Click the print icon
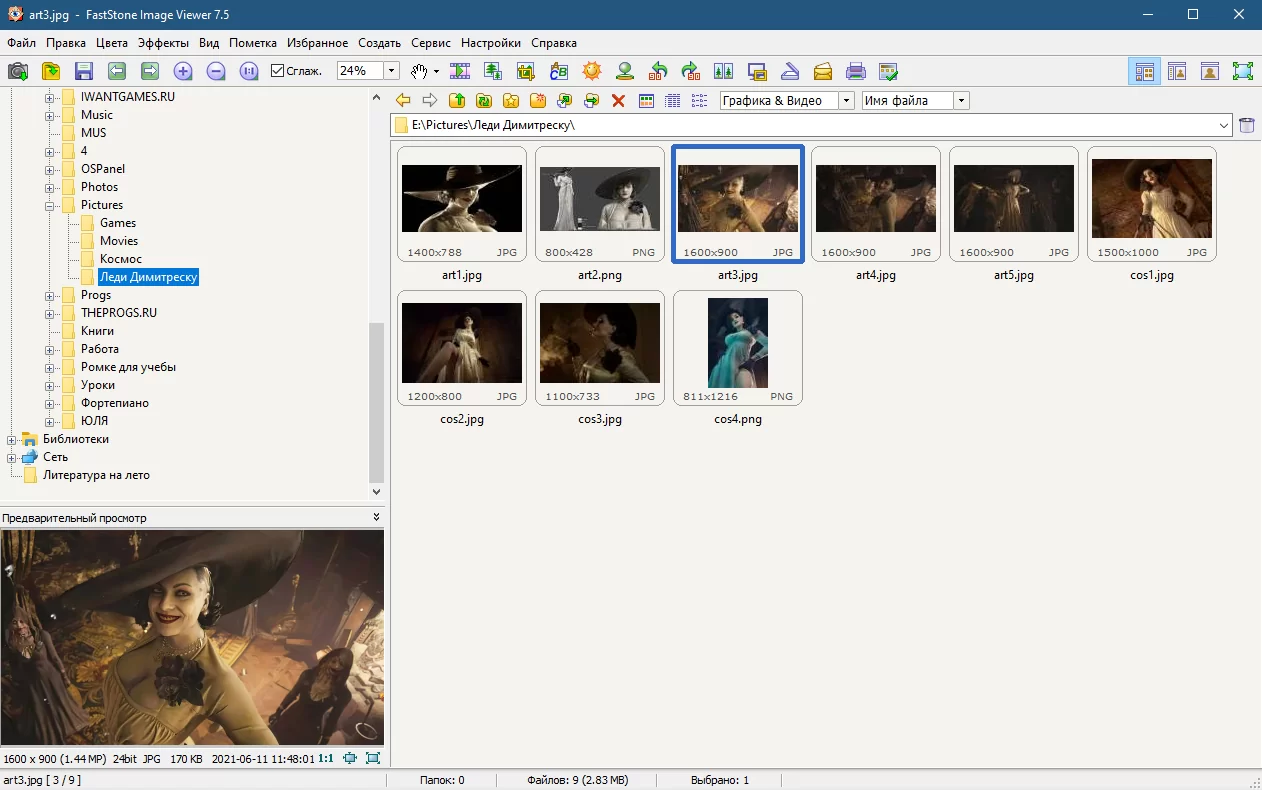Viewport: 1262px width, 790px height. tap(856, 71)
